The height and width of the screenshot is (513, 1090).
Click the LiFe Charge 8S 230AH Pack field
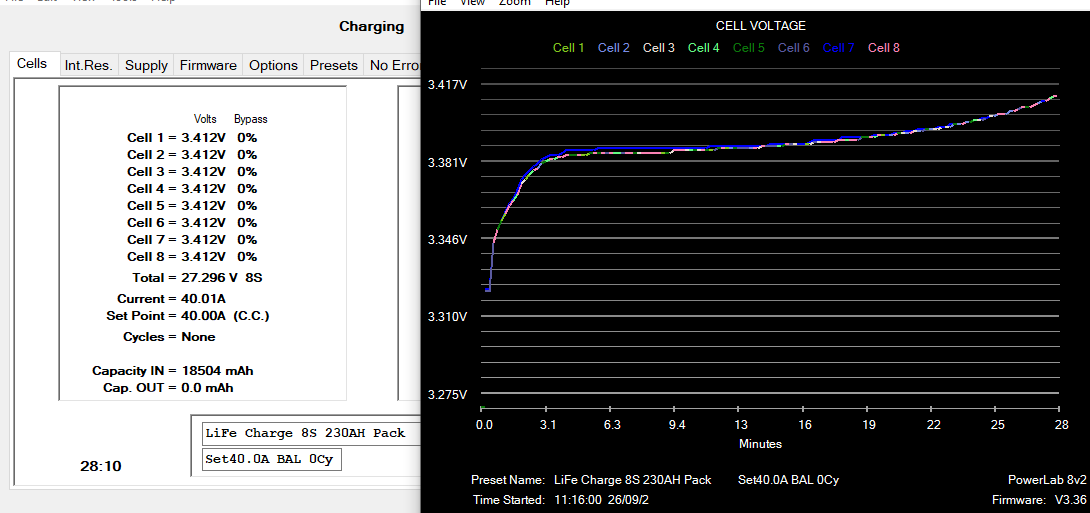(306, 433)
